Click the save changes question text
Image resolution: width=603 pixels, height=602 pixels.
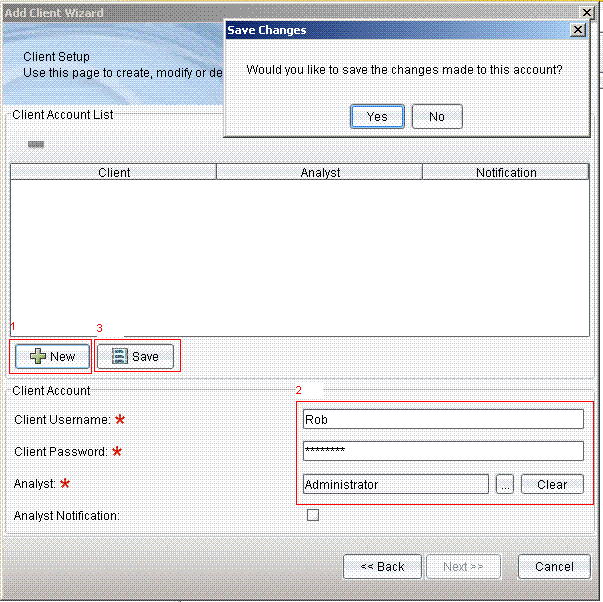pyautogui.click(x=404, y=70)
